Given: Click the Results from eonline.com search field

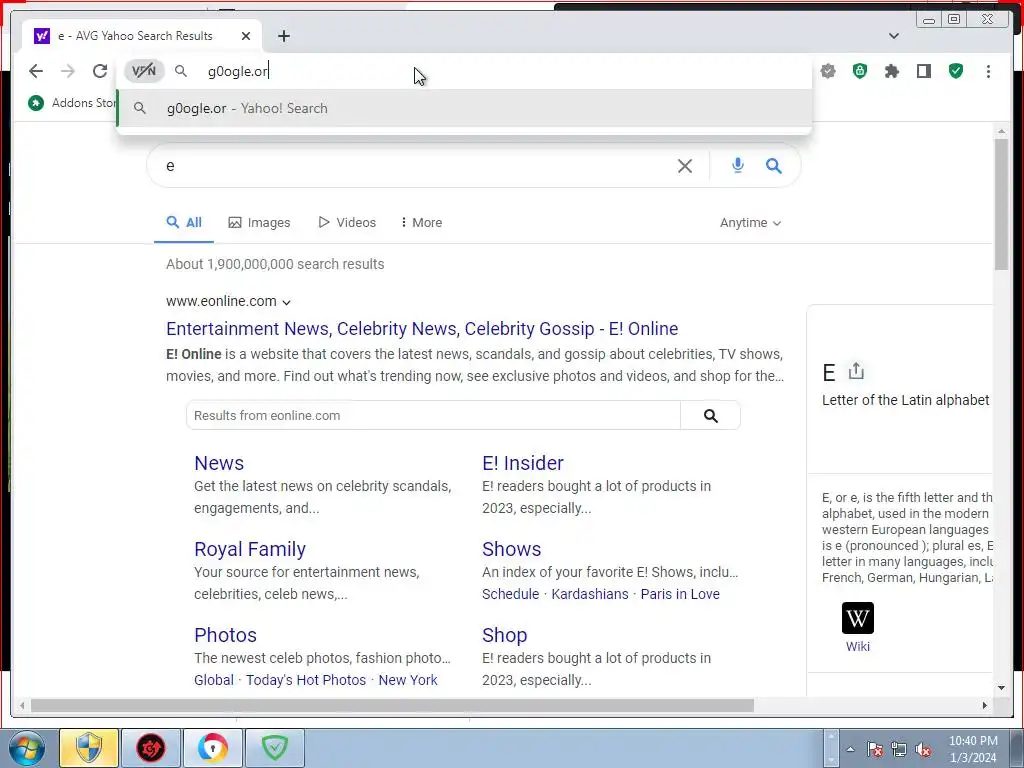Looking at the screenshot, I should (x=433, y=415).
